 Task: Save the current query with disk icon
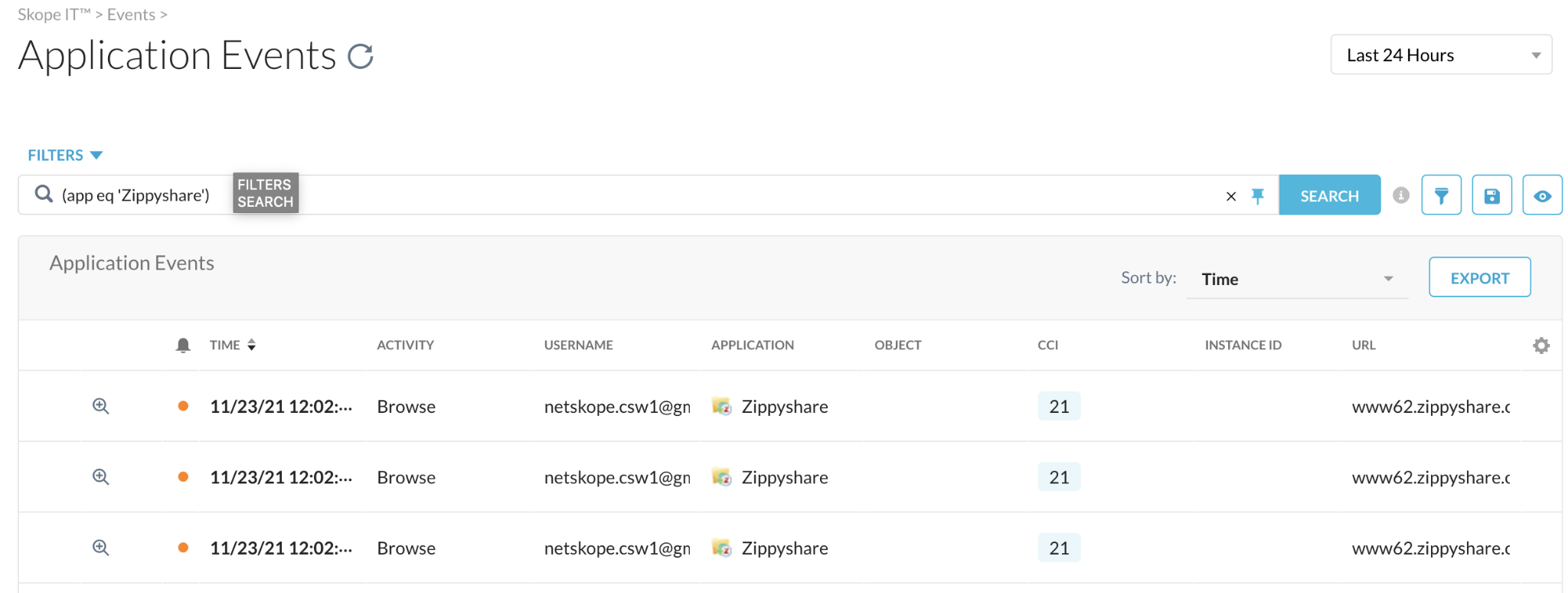[1491, 195]
